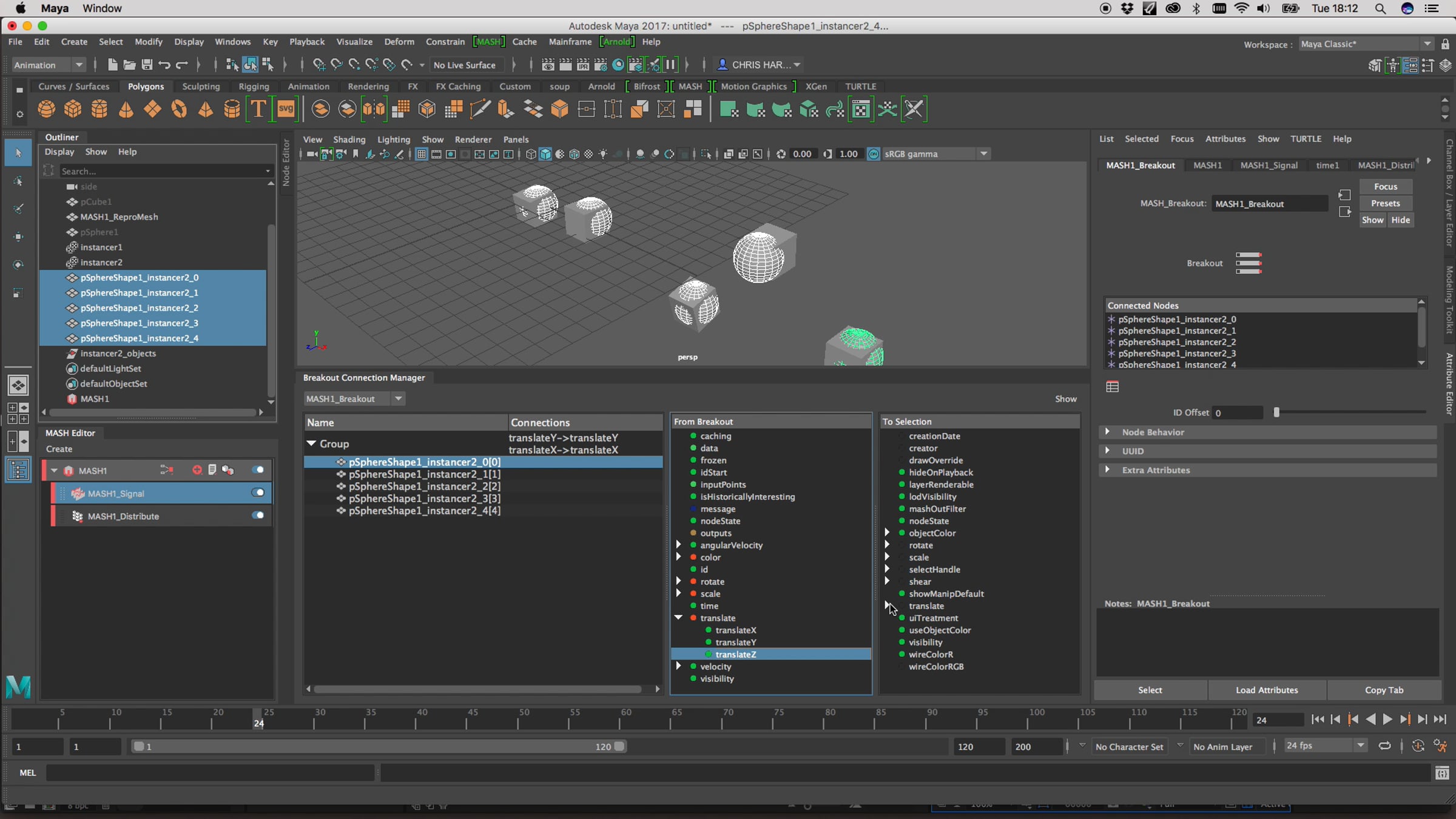The height and width of the screenshot is (819, 1456).
Task: Click the Load Attributes button
Action: click(x=1267, y=690)
